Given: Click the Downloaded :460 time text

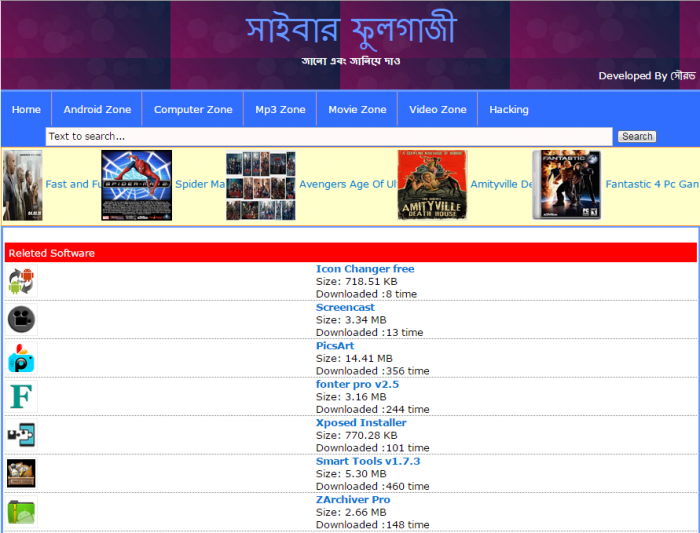Looking at the screenshot, I should point(372,486).
